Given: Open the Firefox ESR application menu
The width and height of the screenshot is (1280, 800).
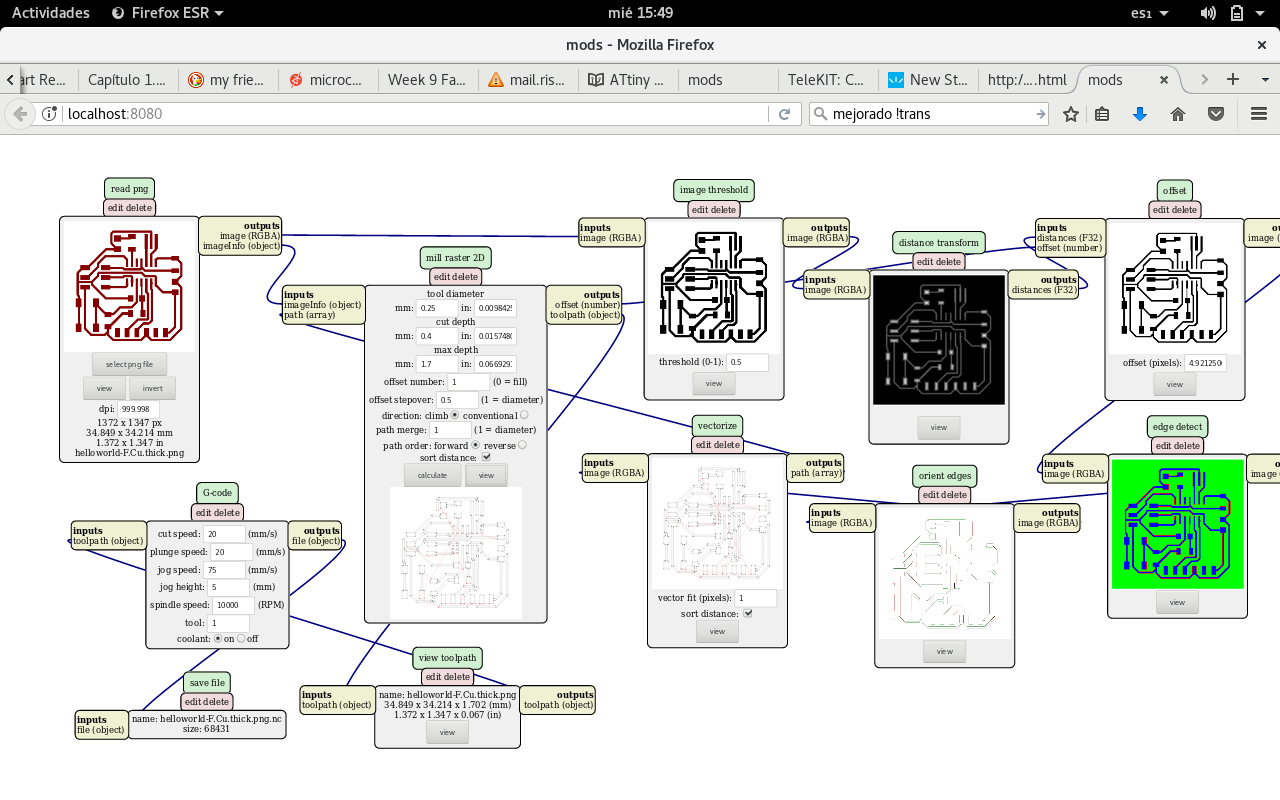Looking at the screenshot, I should [x=167, y=13].
